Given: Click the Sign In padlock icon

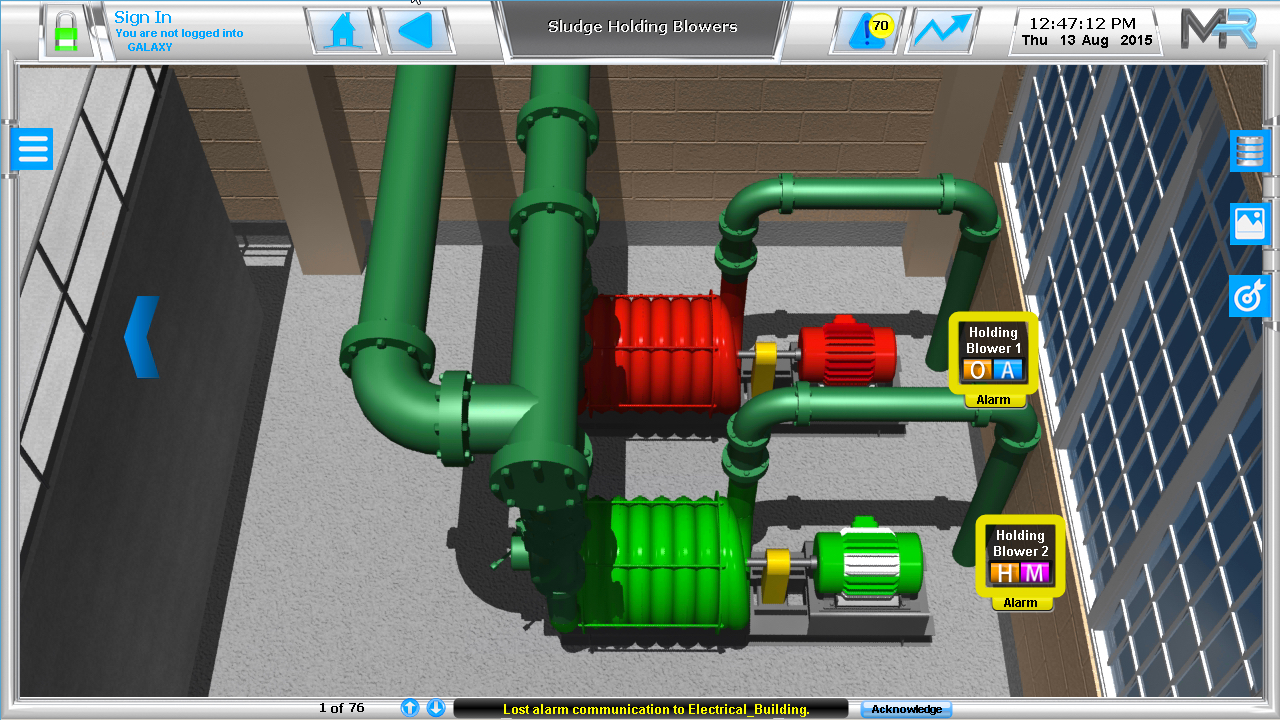Looking at the screenshot, I should tap(66, 30).
